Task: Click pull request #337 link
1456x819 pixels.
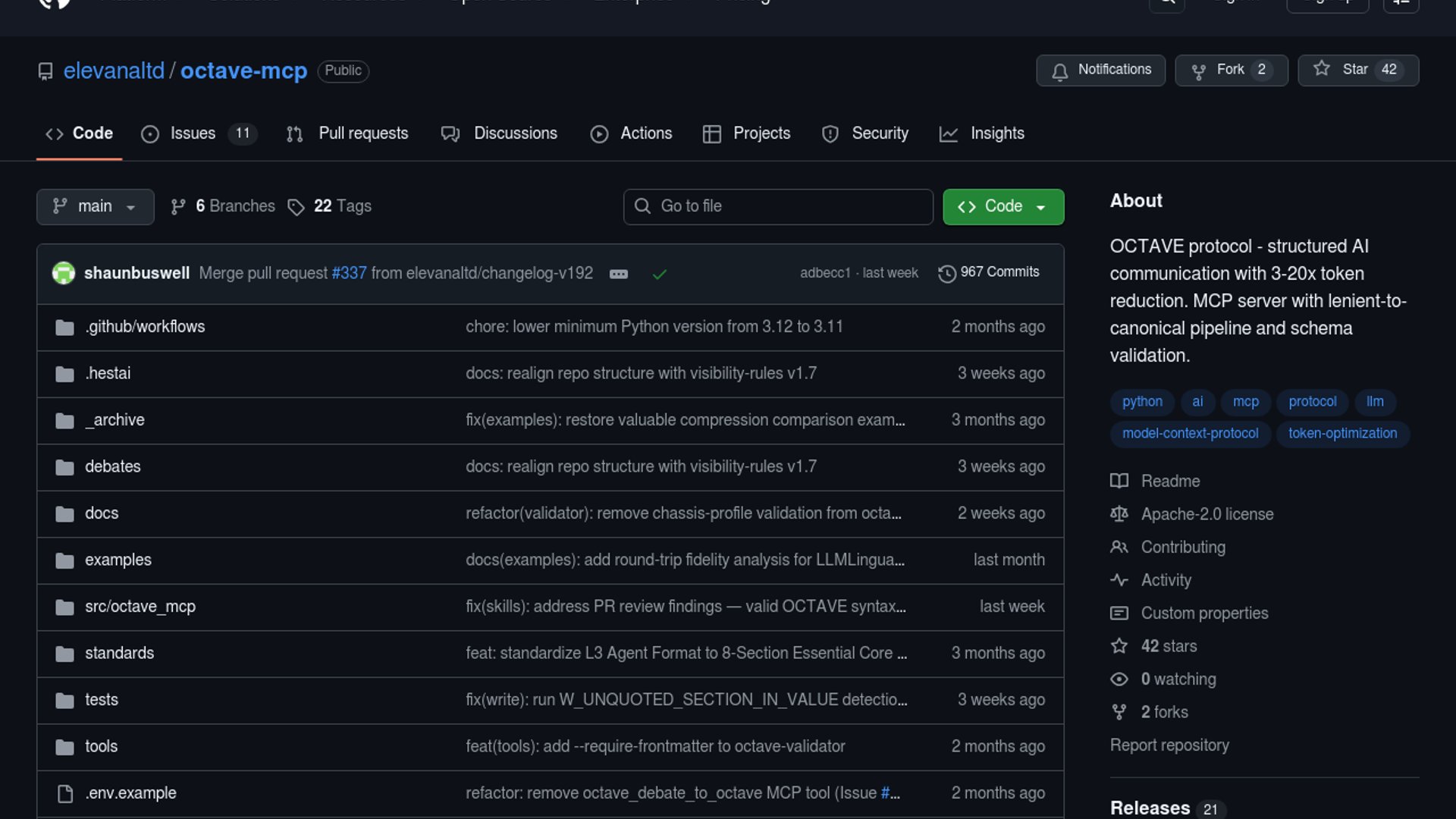Action: click(349, 273)
